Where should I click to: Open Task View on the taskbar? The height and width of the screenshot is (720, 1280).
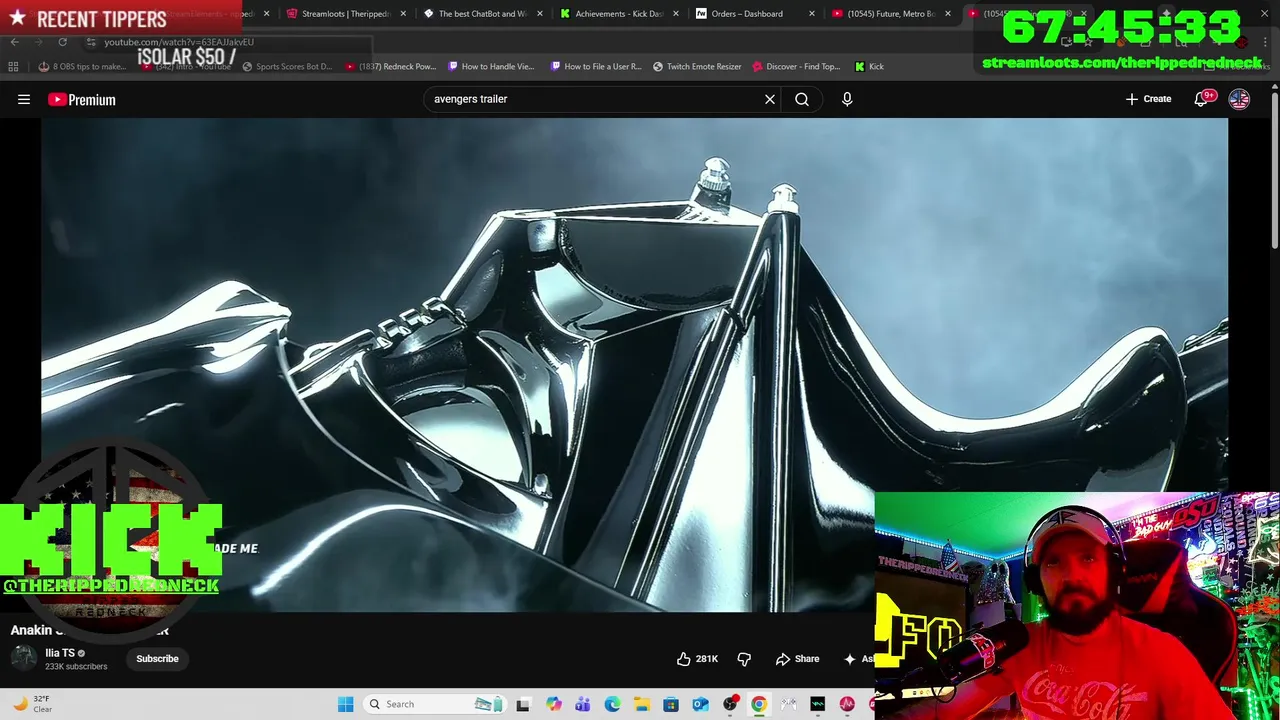(523, 704)
